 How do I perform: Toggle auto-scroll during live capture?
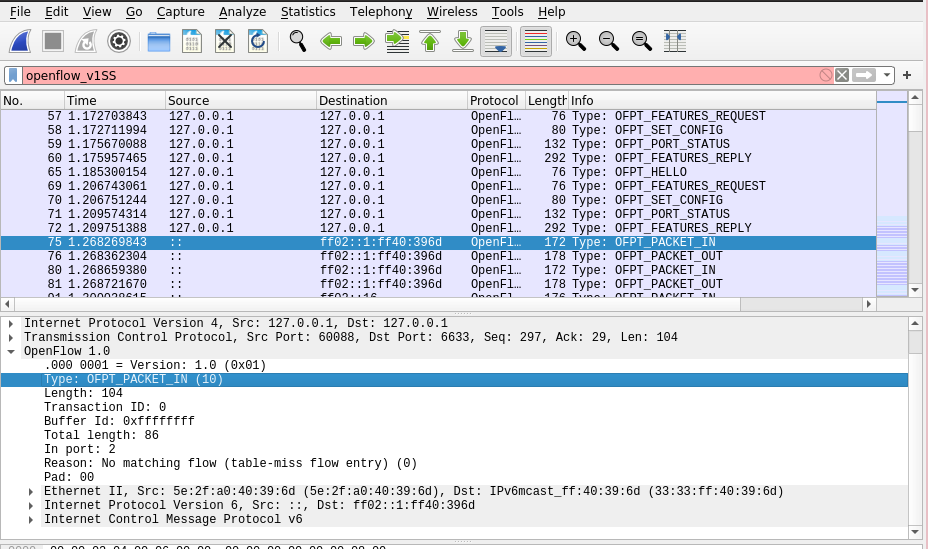[496, 41]
